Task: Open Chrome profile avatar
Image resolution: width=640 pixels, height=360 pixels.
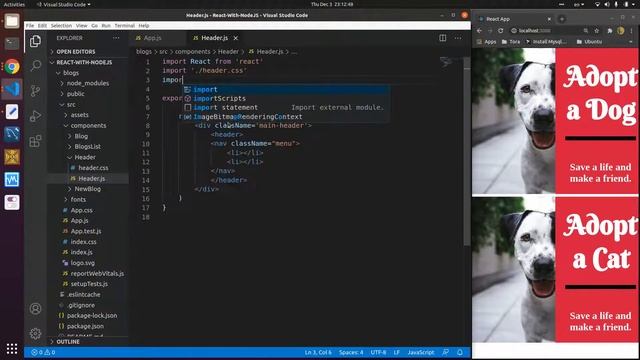Action: (x=621, y=31)
